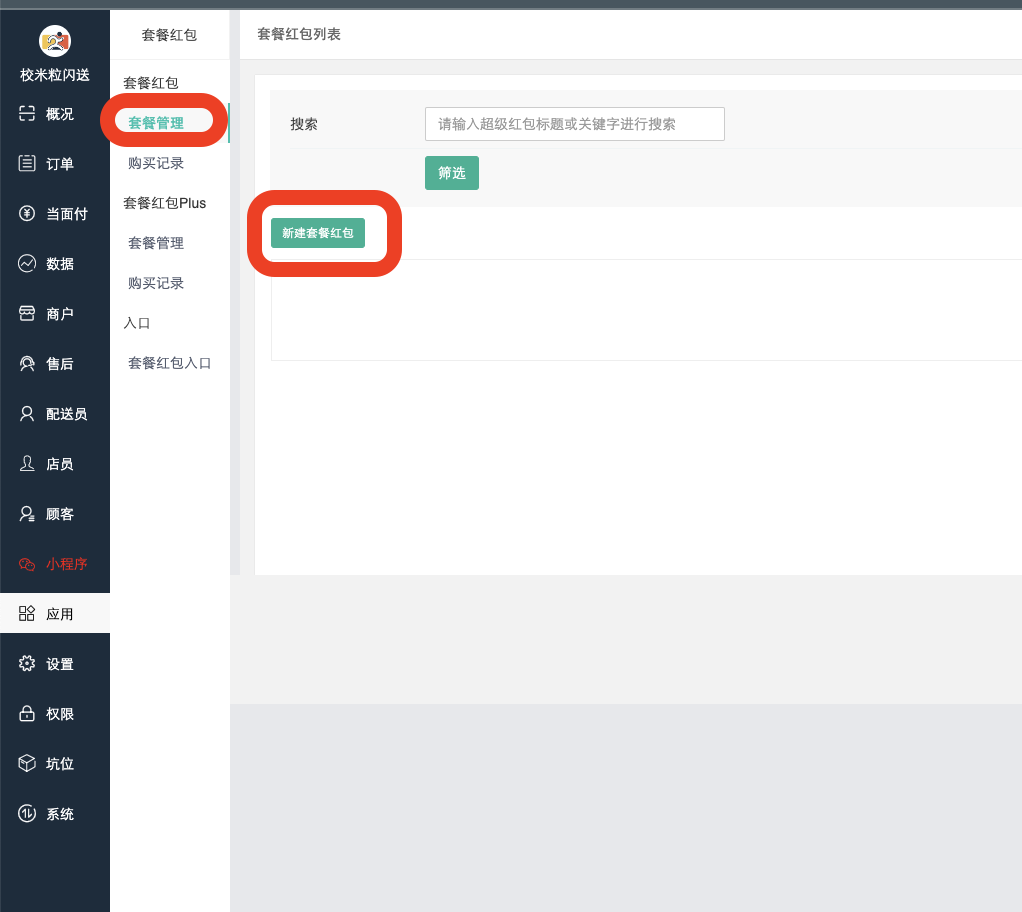Select the 配送员 person icon
The height and width of the screenshot is (912, 1022).
click(x=27, y=413)
